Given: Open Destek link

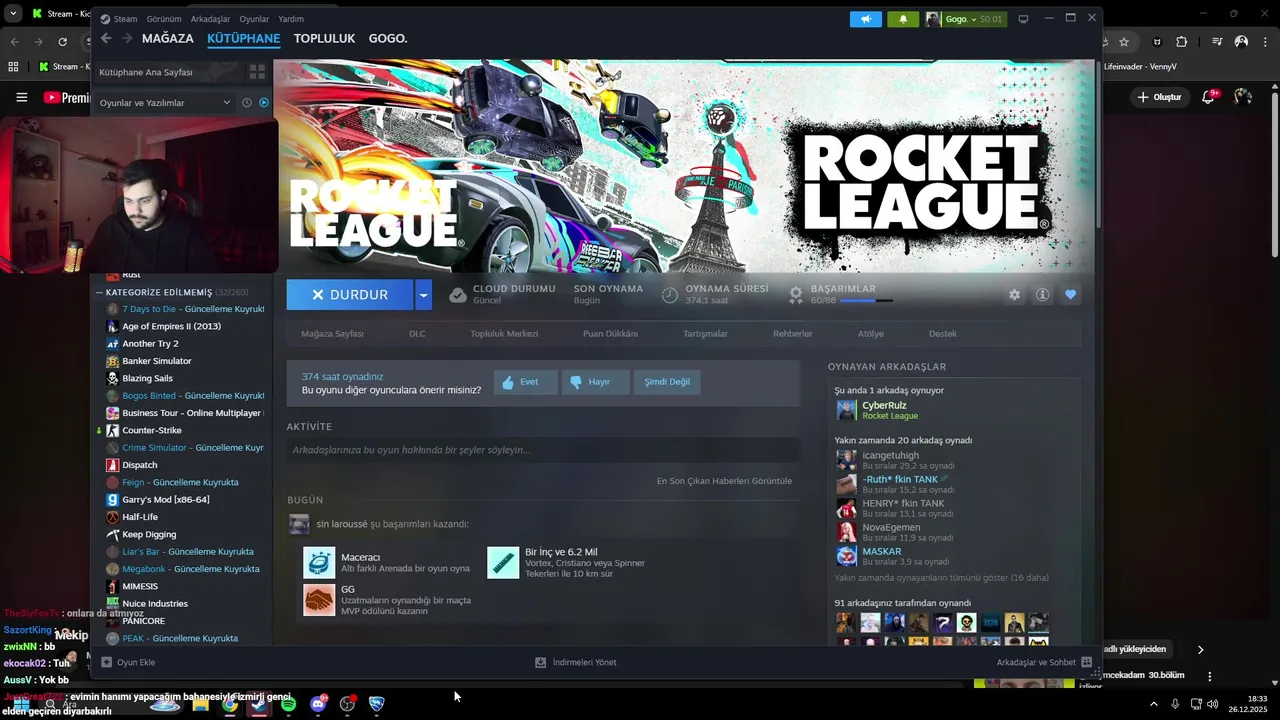Looking at the screenshot, I should coord(943,334).
